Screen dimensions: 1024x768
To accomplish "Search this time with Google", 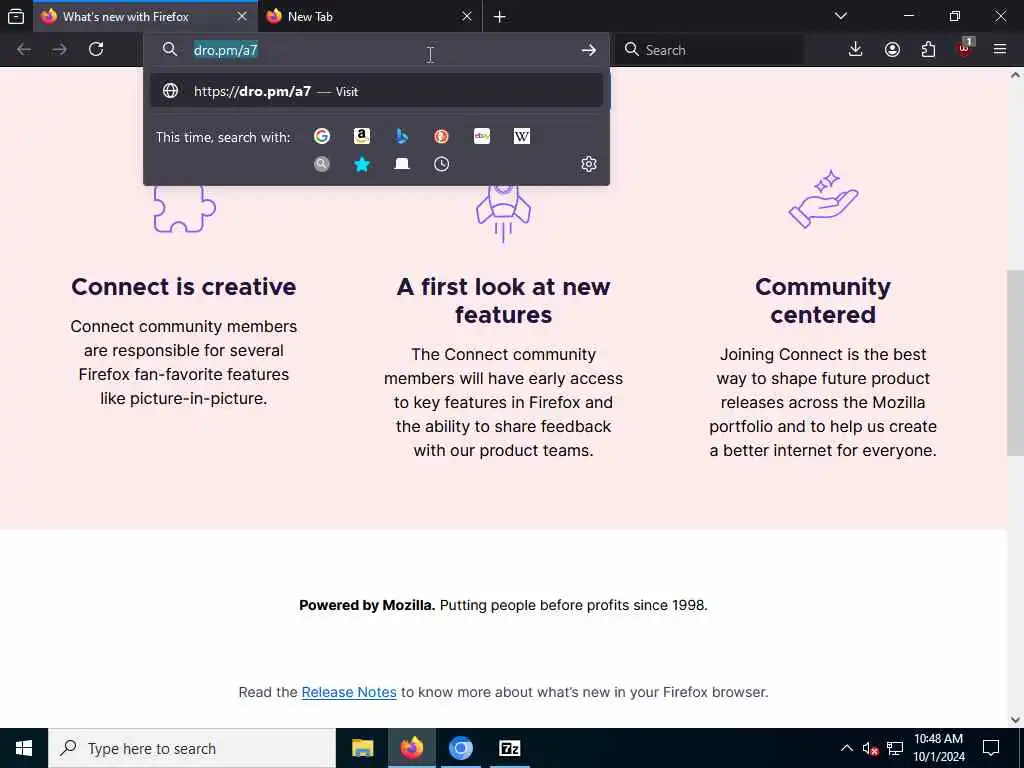I will (322, 136).
